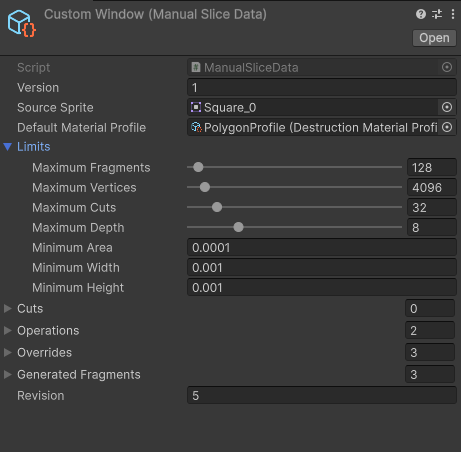This screenshot has height=452, width=461.
Task: Click the Minimum Area label
Action: (72, 248)
